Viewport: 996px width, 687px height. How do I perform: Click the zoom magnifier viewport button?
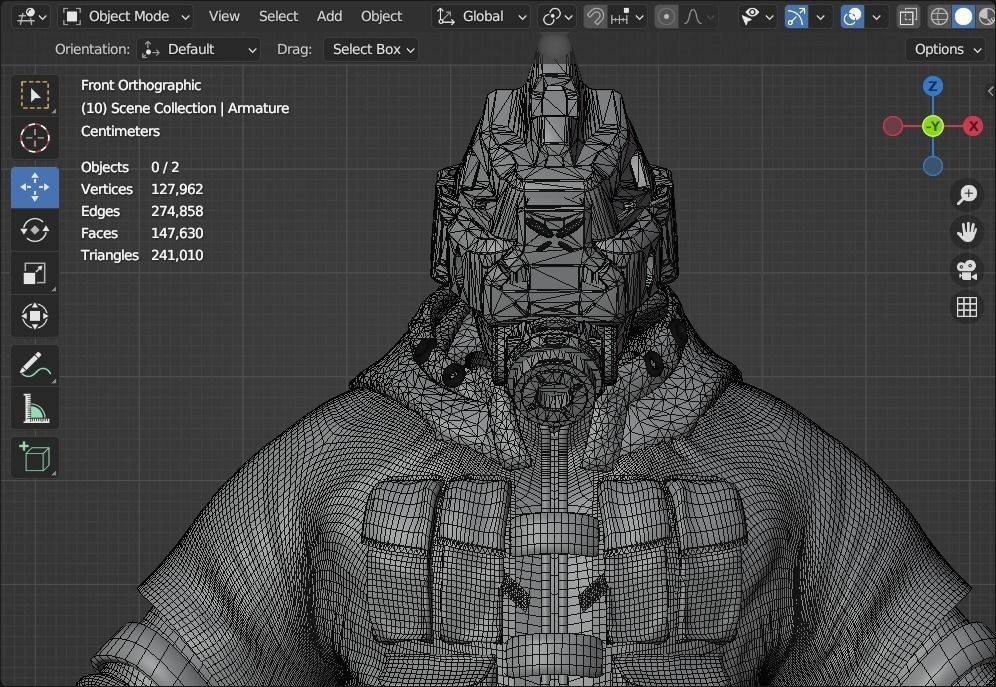(x=967, y=194)
